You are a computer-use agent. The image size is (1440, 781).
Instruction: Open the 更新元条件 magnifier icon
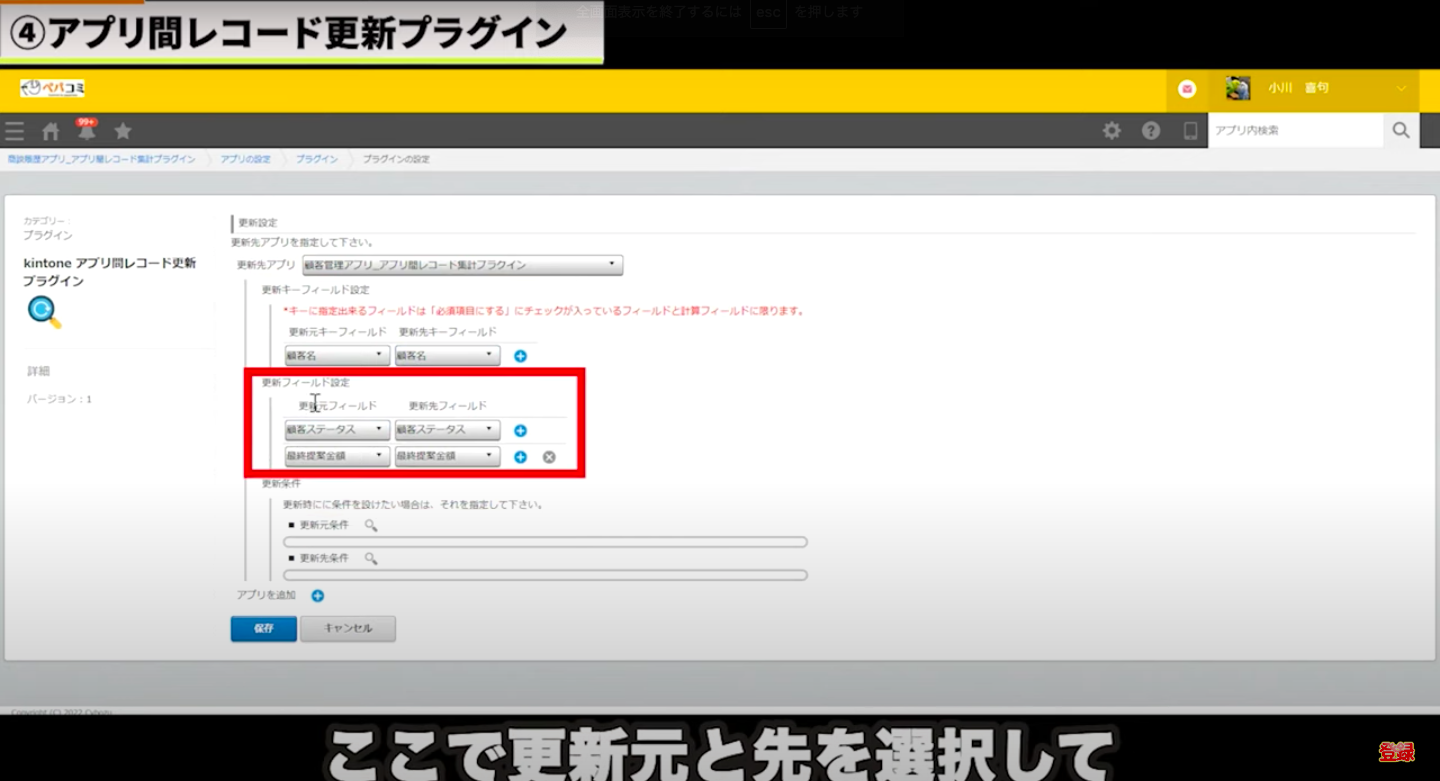[371, 525]
